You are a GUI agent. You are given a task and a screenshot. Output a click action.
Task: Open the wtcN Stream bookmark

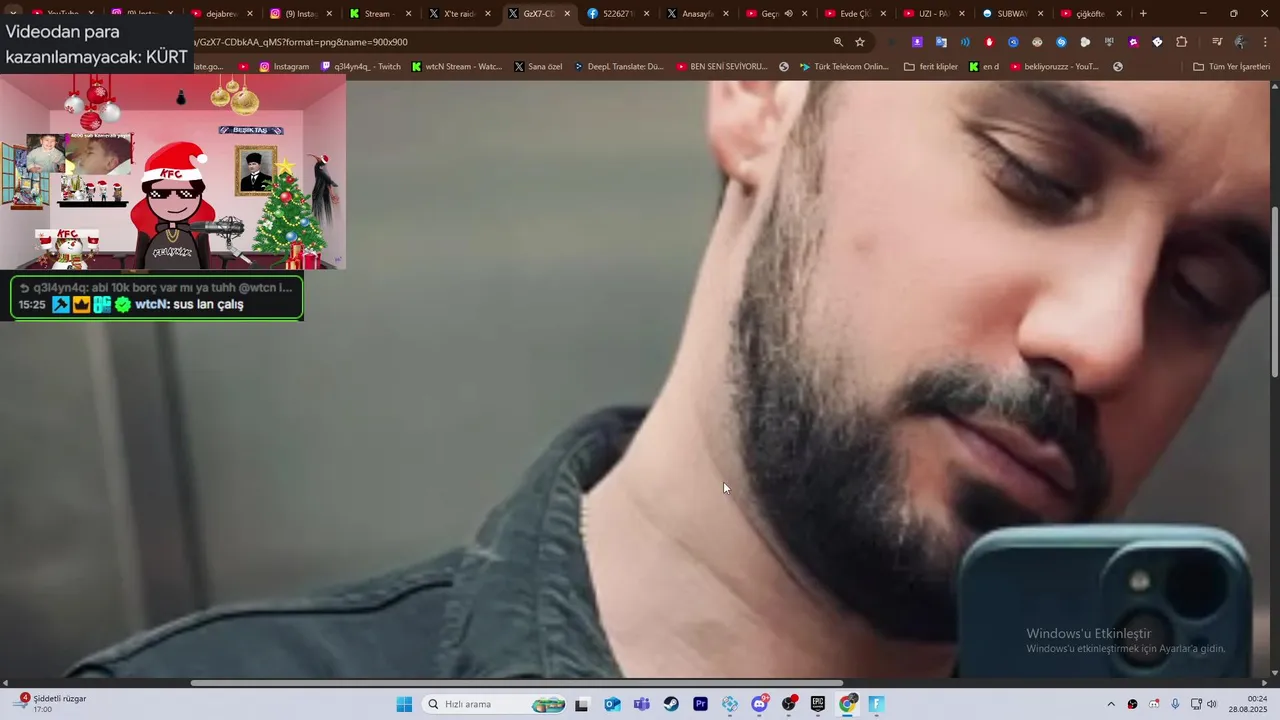tap(457, 67)
